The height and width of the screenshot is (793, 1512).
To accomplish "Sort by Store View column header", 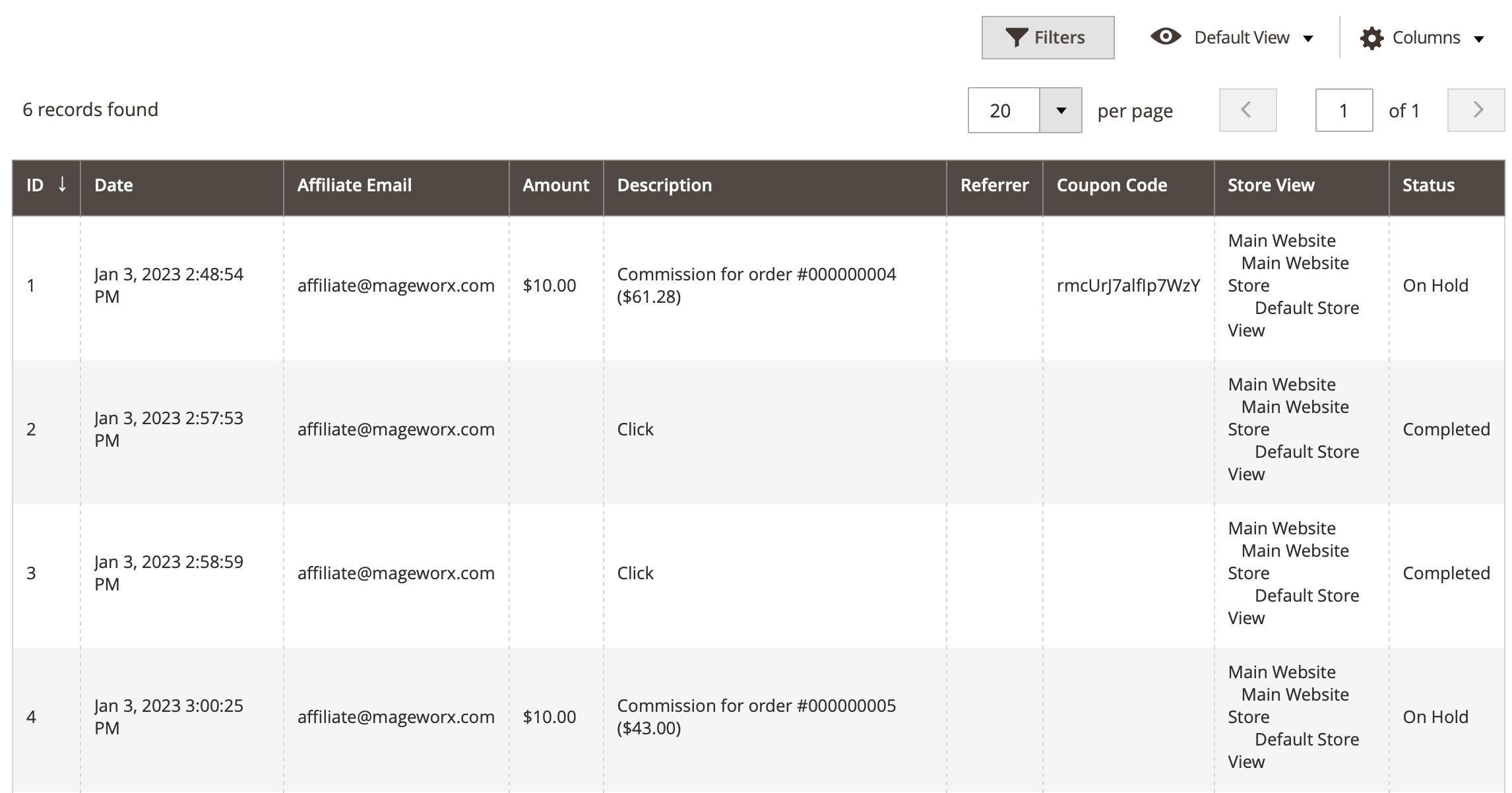I will [1302, 187].
